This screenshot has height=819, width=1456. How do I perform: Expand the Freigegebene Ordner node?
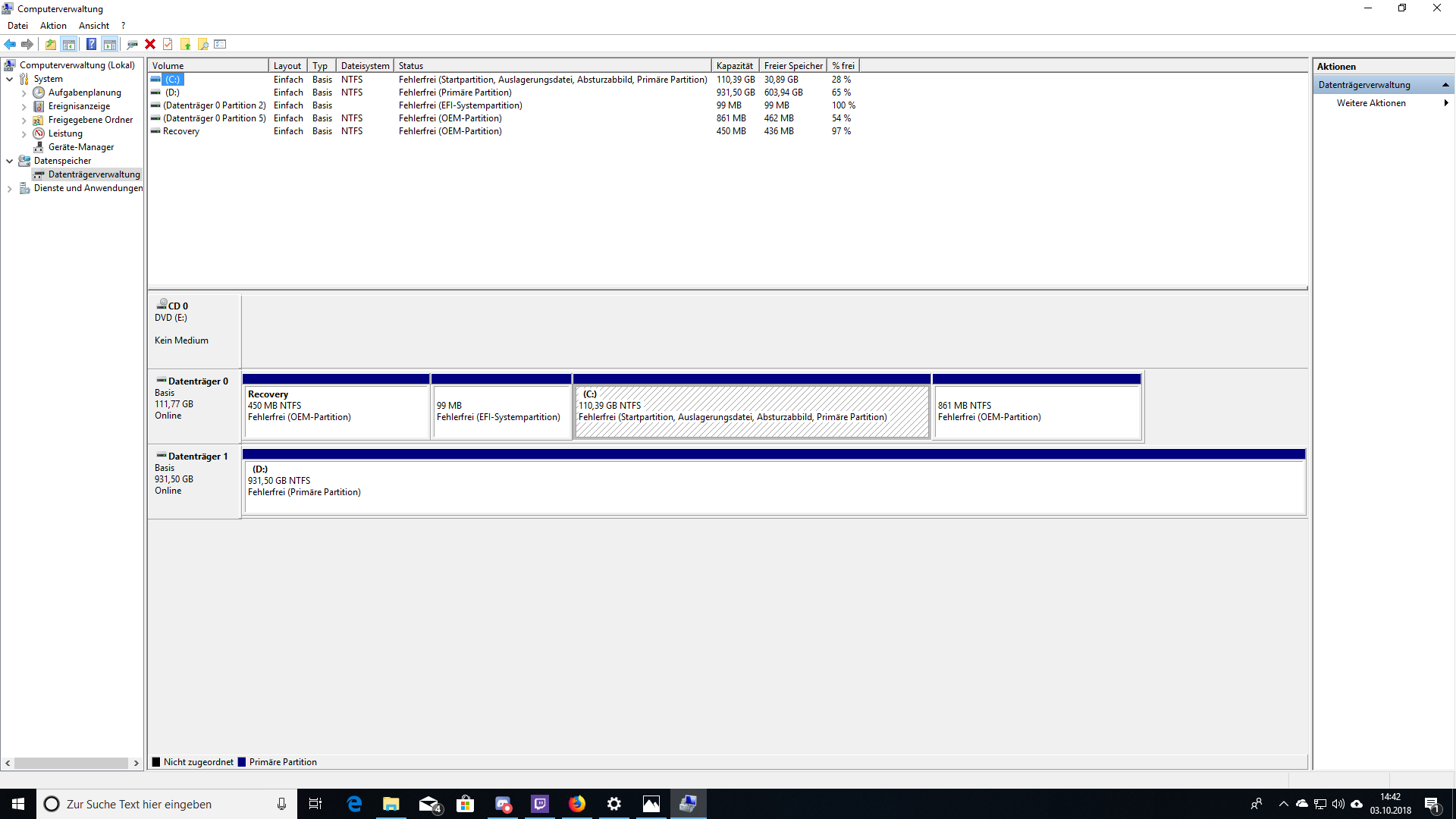[x=24, y=120]
